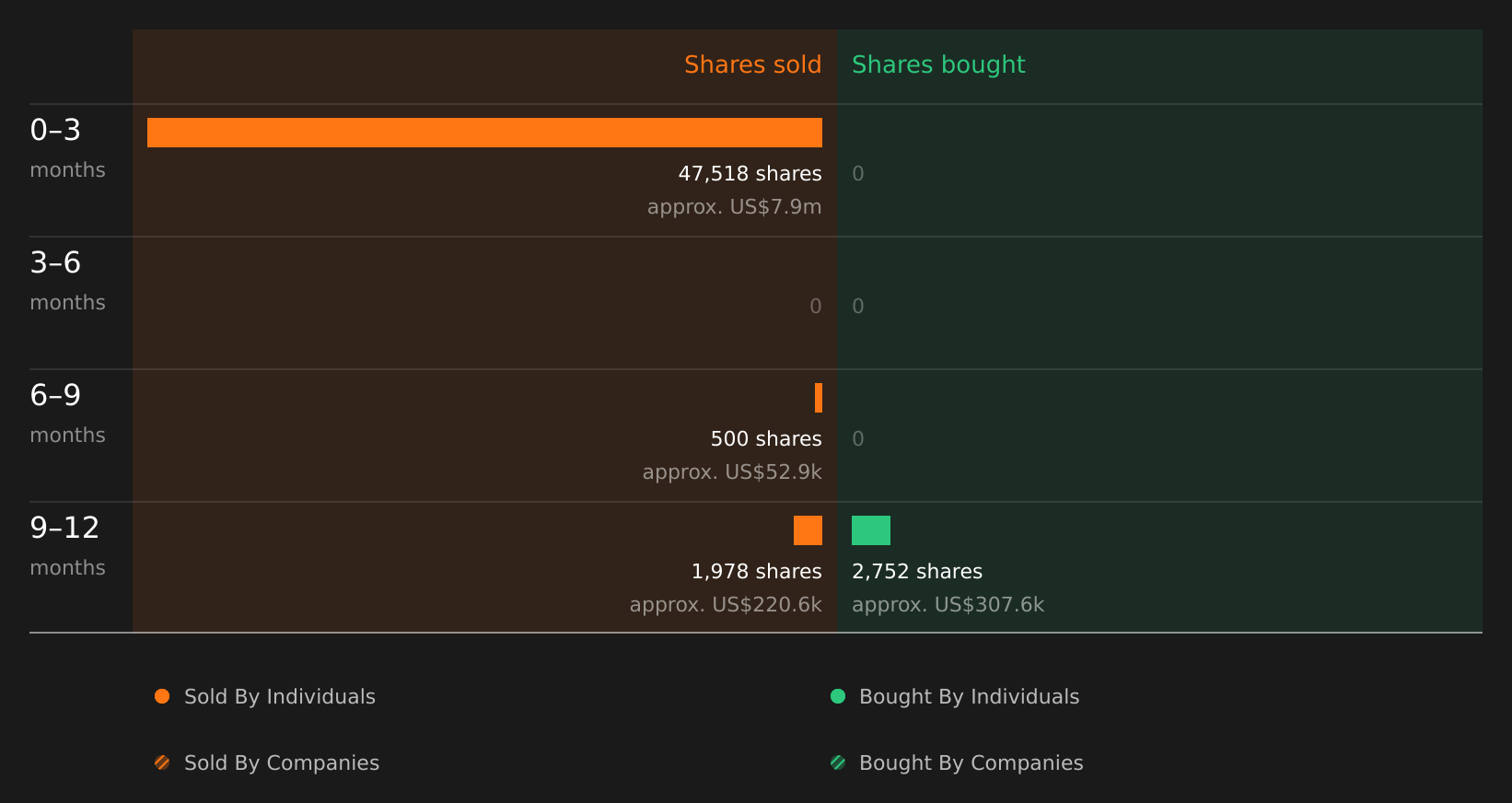Image resolution: width=1512 pixels, height=803 pixels.
Task: Click the zero bought value in 6–9 months row
Action: pos(858,439)
